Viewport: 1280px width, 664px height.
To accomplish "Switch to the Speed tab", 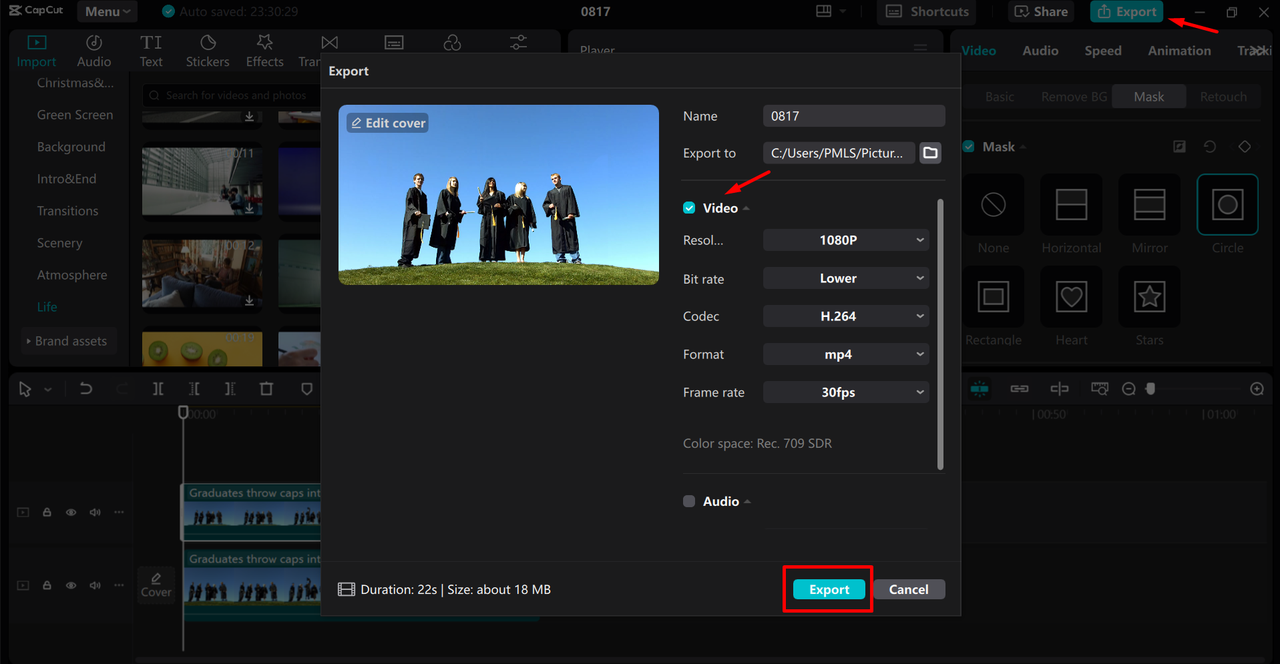I will 1103,50.
